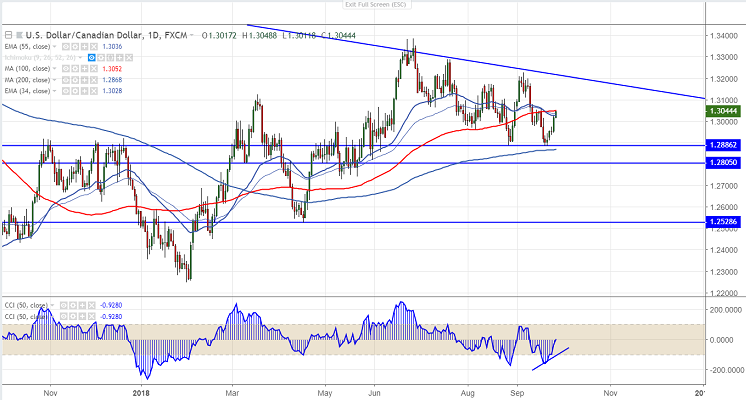The width and height of the screenshot is (746, 400).
Task: Select the horizontal line price label 1.25286
Action: click(723, 222)
